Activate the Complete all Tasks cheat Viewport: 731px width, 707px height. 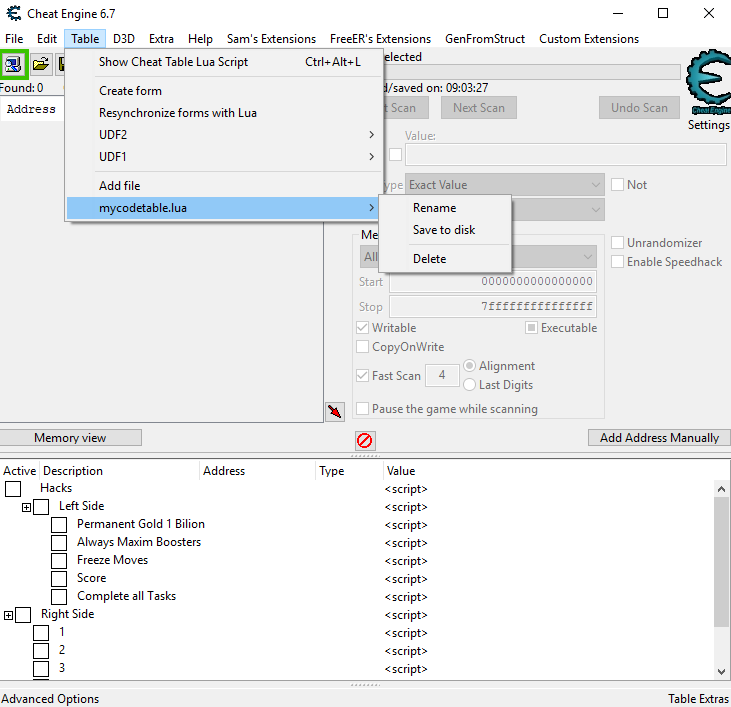click(x=59, y=597)
